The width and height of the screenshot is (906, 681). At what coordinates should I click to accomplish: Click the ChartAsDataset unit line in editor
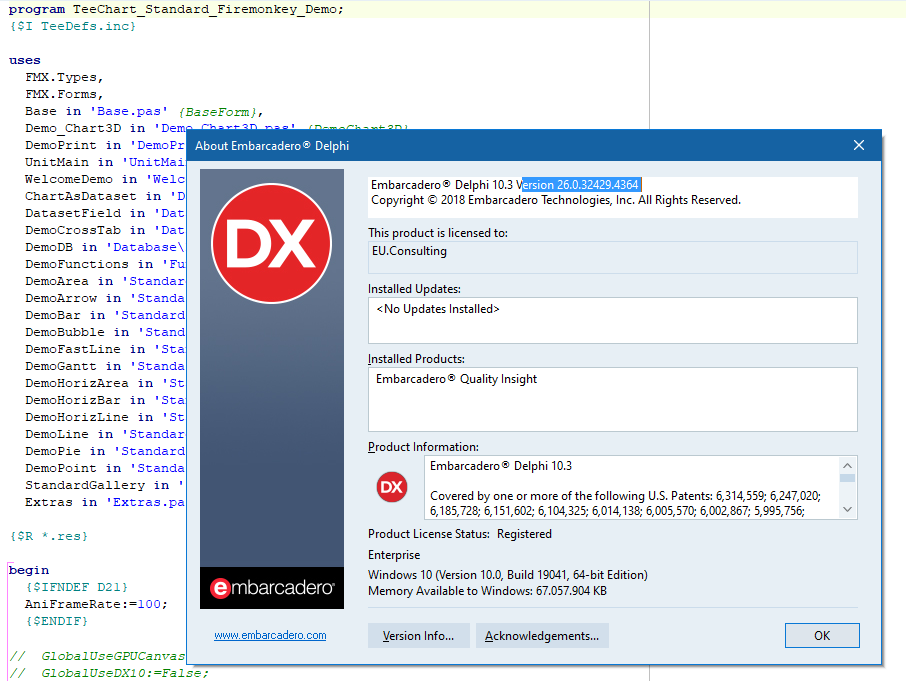(105, 196)
